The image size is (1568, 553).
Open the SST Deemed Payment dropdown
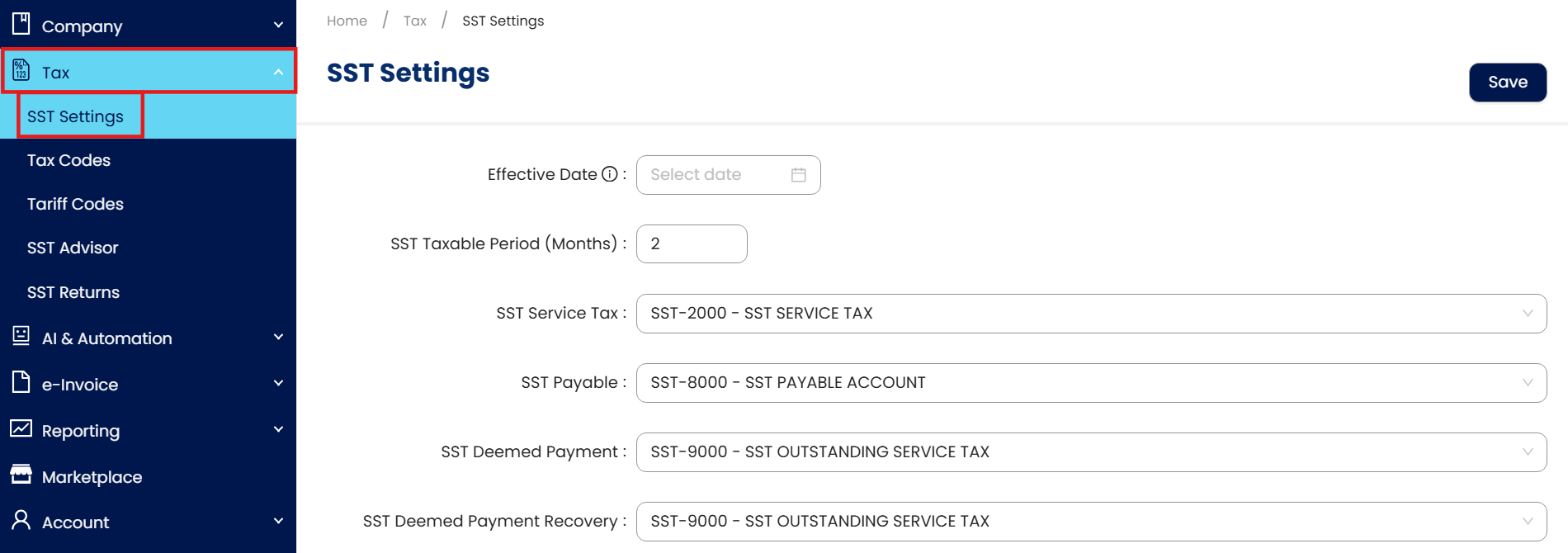coord(1090,452)
